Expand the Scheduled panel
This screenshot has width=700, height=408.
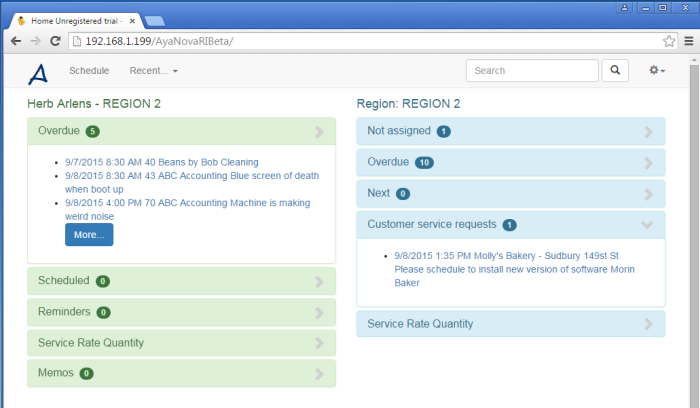pos(181,281)
